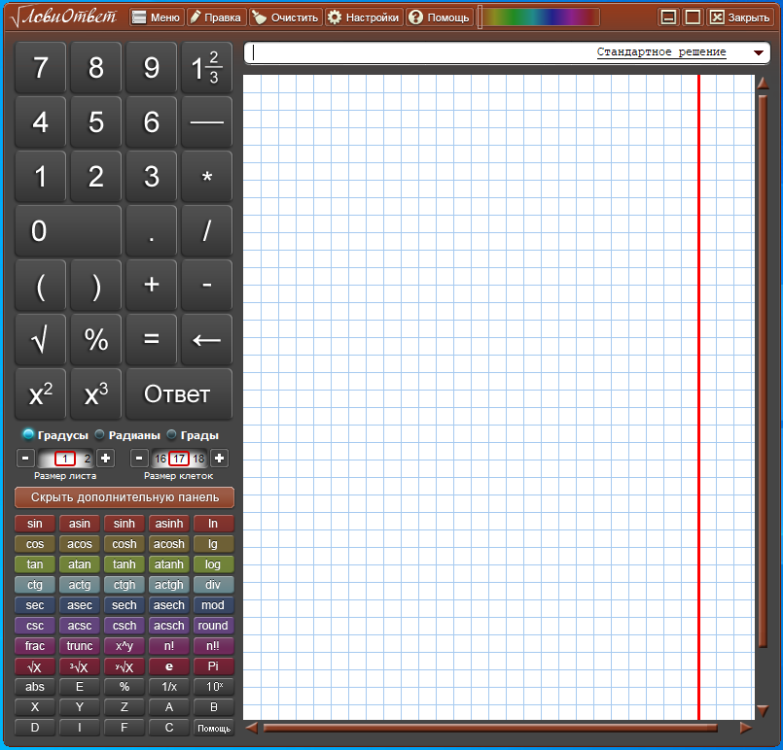Screen dimensions: 783x750
Task: Pick a color from rainbow bar
Action: (x=540, y=17)
